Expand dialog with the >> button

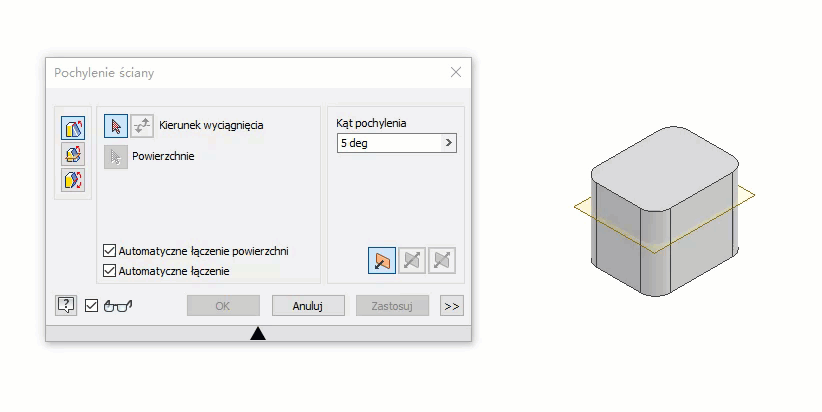[452, 306]
